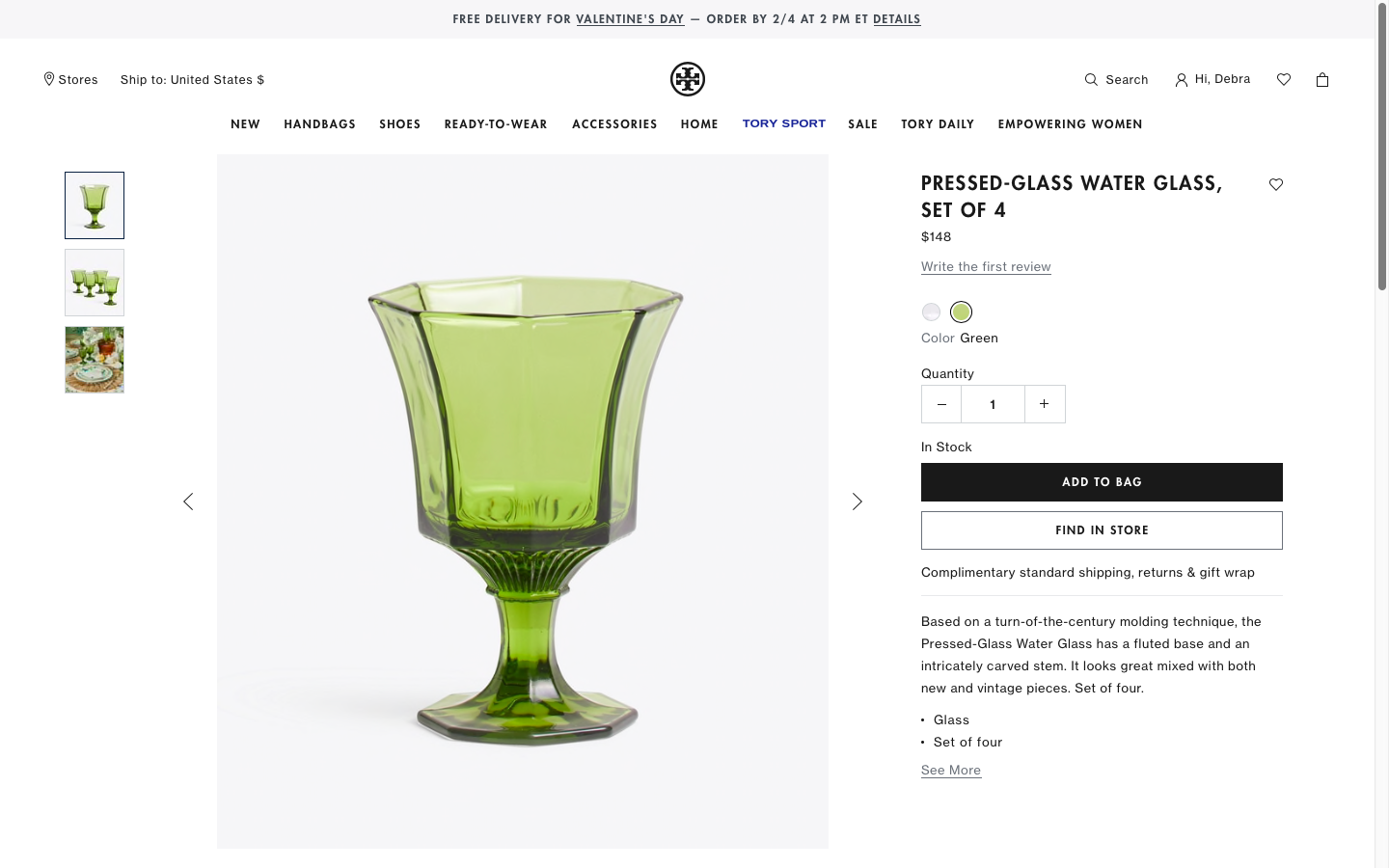1389x868 pixels.
Task: Click the account profile icon
Action: coord(1181,80)
